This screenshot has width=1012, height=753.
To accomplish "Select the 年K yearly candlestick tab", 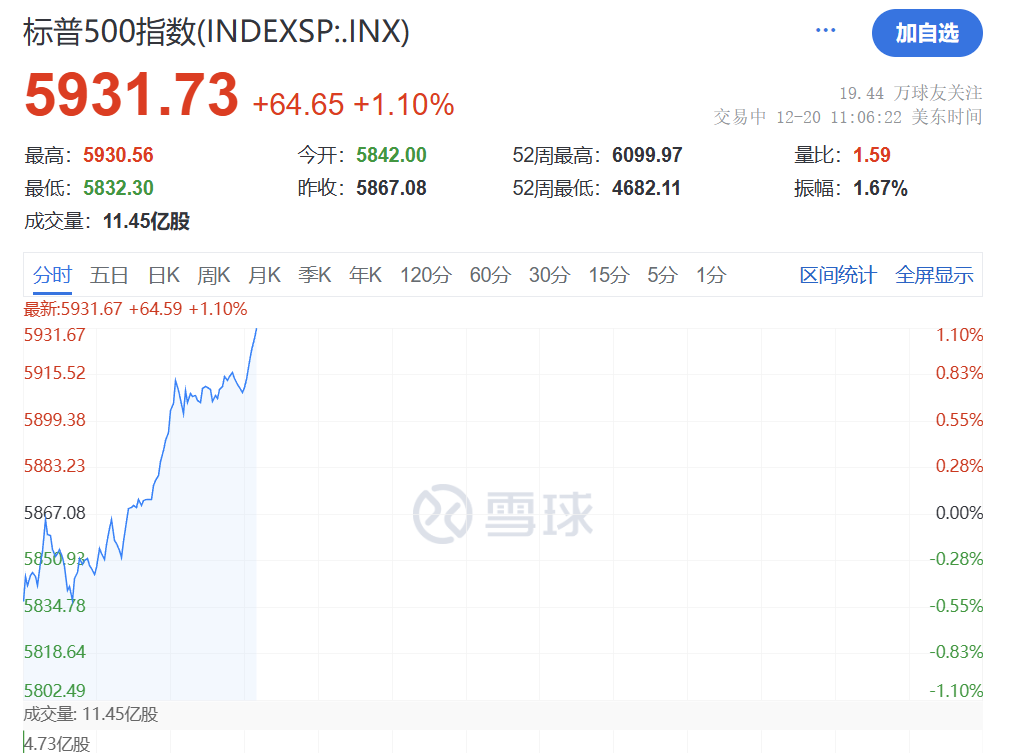I will coord(365,276).
